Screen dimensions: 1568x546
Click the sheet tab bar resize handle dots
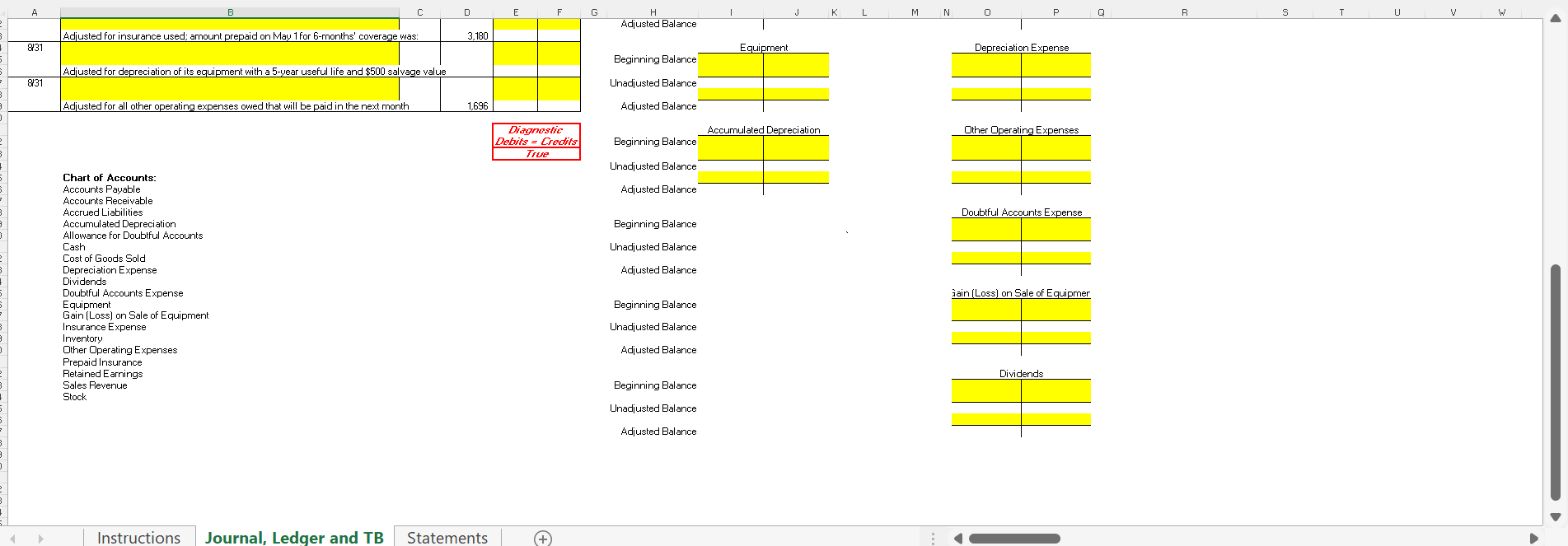coord(933,539)
